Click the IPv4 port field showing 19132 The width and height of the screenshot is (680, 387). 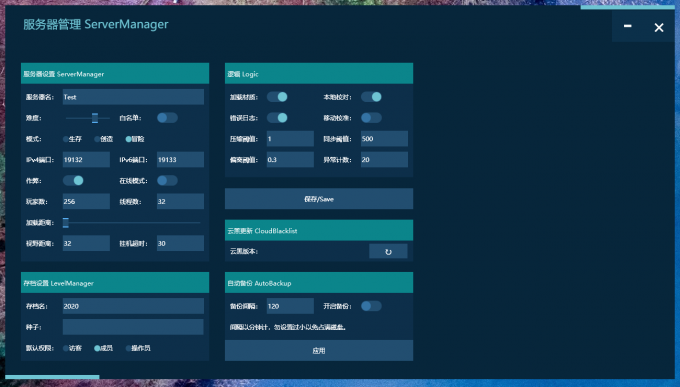(x=86, y=160)
